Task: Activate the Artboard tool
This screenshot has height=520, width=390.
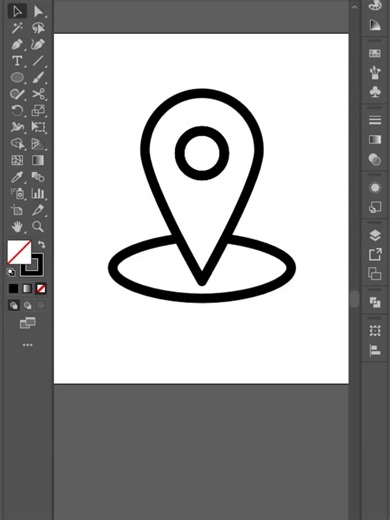Action: (x=17, y=210)
